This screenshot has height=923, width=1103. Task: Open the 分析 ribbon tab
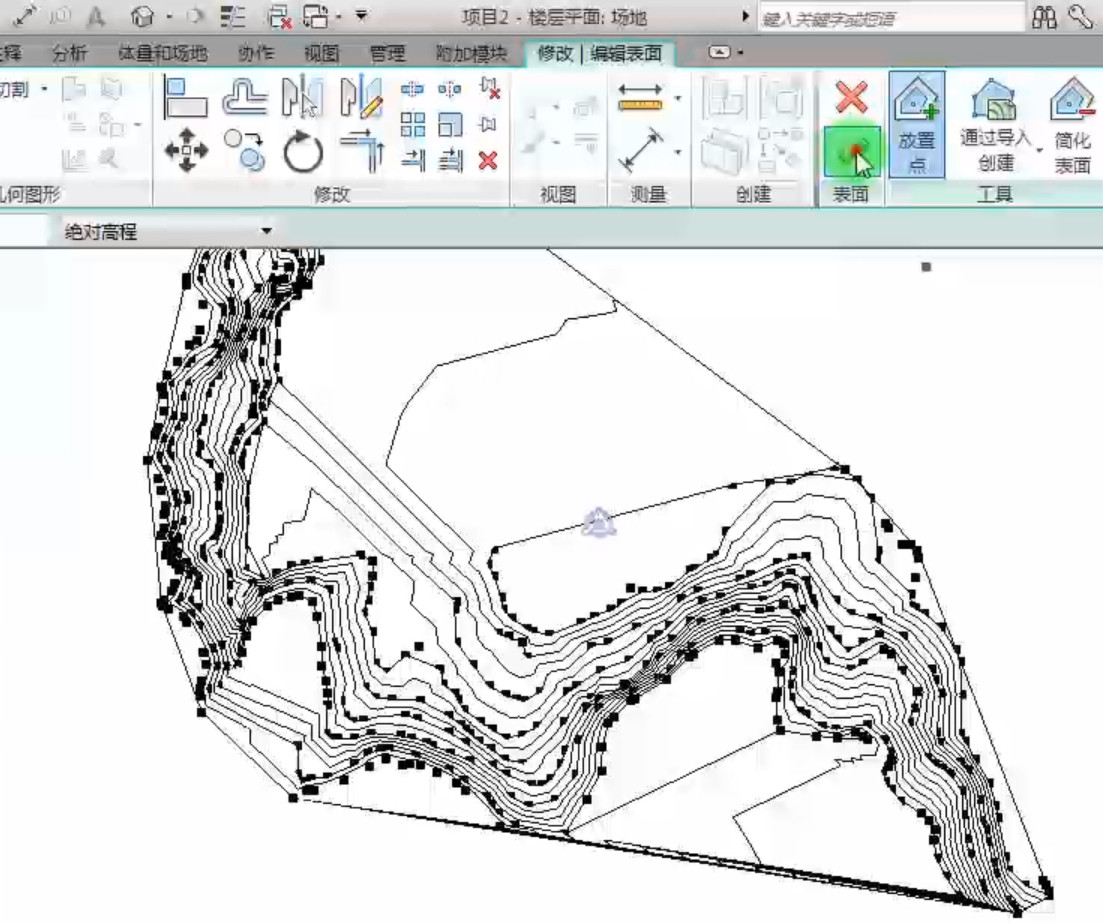pos(70,53)
